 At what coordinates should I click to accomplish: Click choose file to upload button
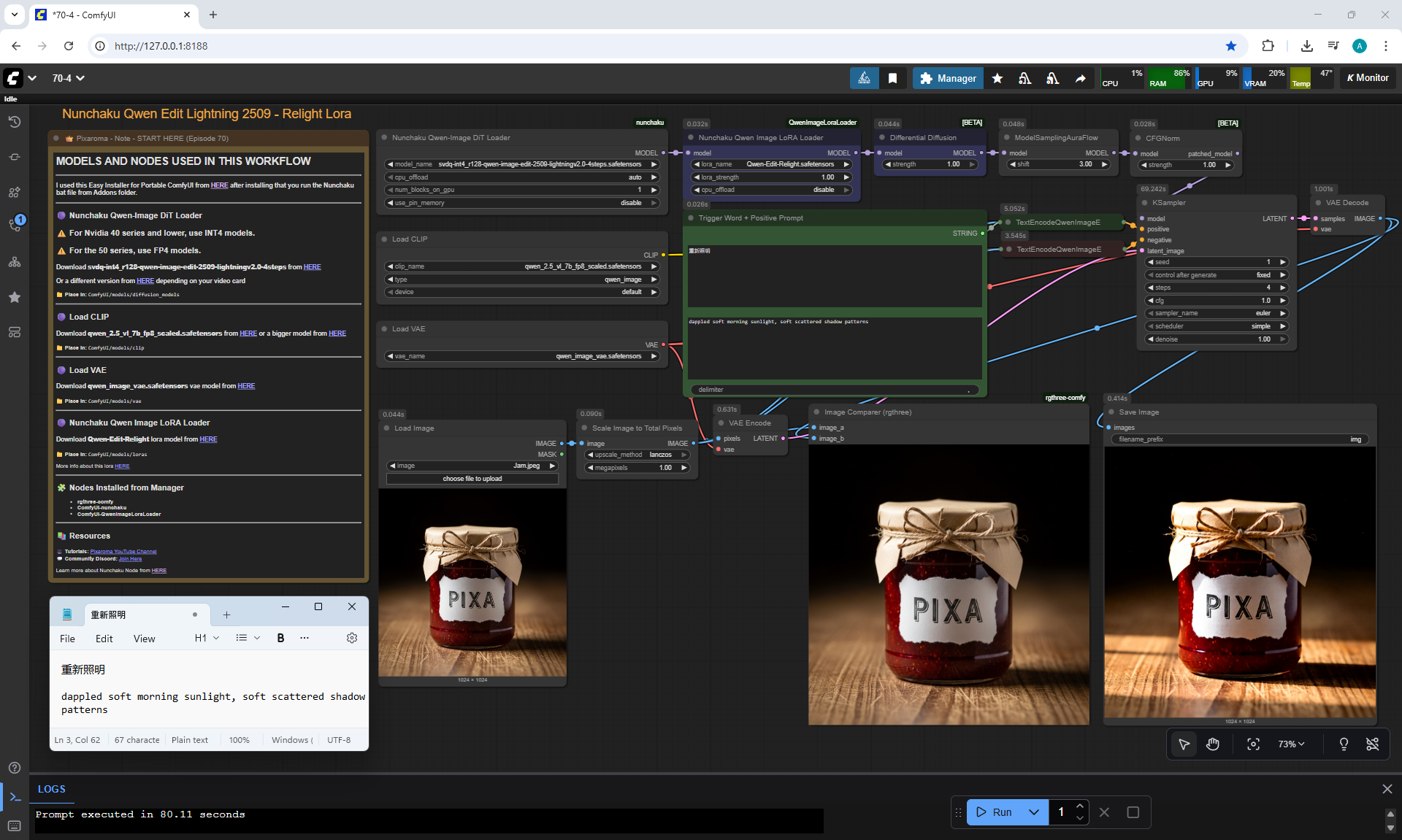472,479
